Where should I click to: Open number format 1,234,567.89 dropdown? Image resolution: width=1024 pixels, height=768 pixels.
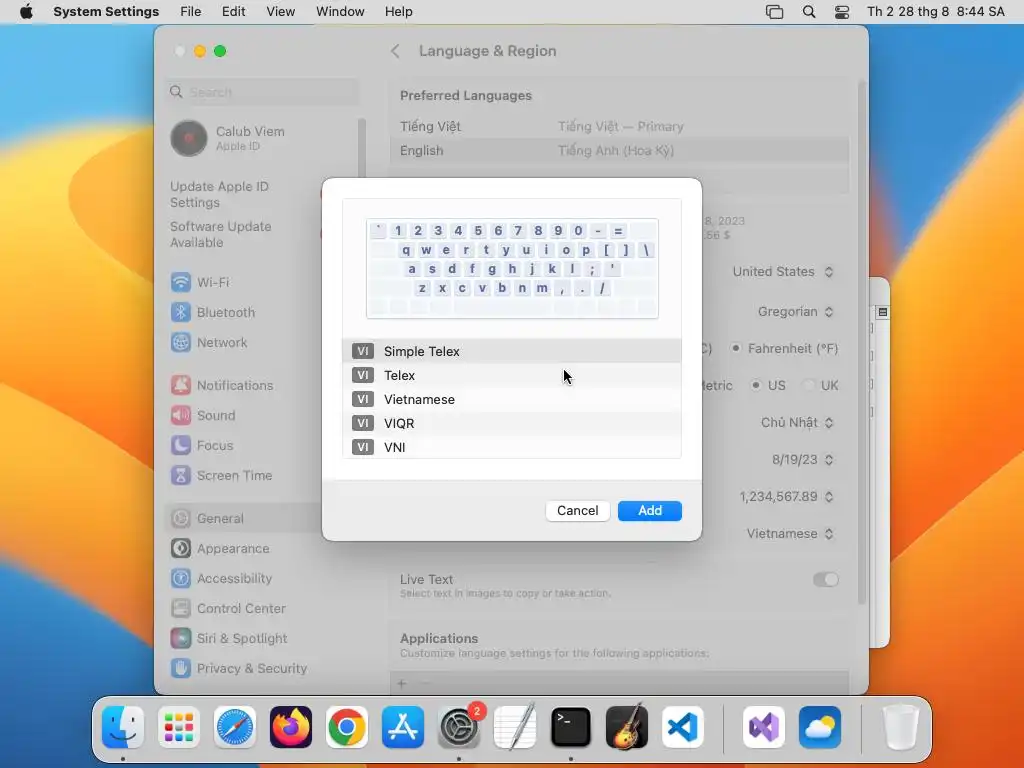(786, 497)
